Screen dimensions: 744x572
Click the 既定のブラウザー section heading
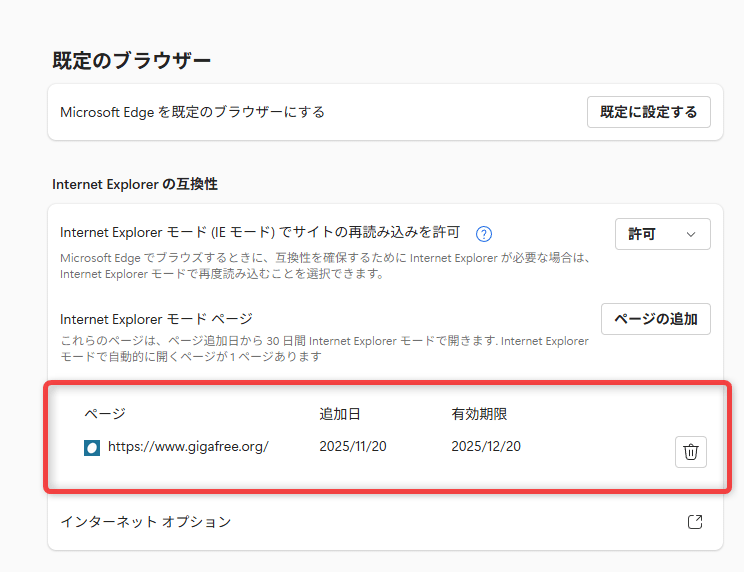click(x=132, y=60)
